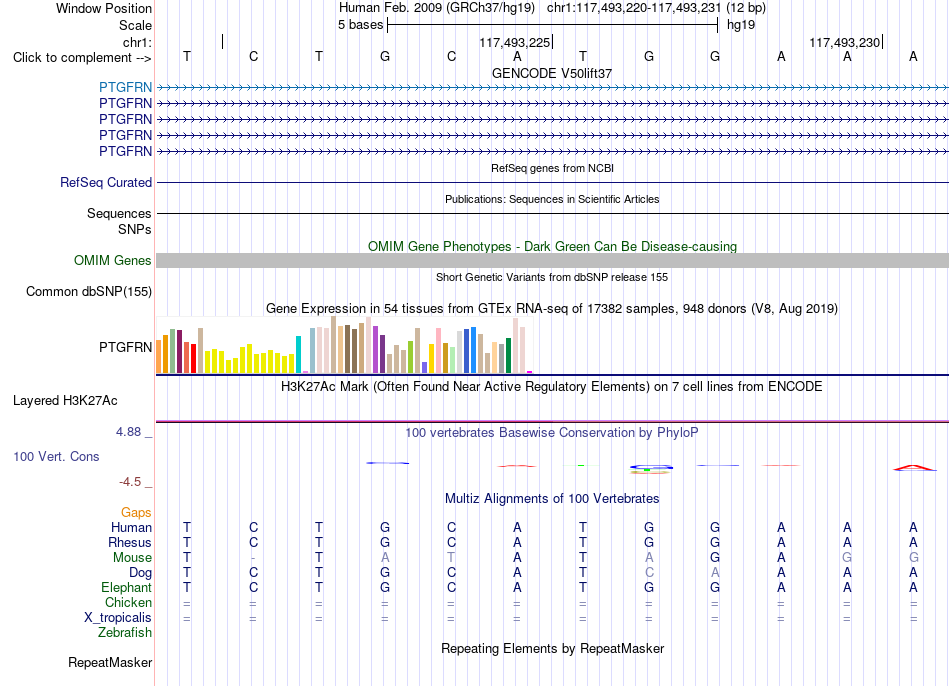Click the 'H3K27Ac Mark' ENCODE track title
The height and width of the screenshot is (686, 950).
552,387
